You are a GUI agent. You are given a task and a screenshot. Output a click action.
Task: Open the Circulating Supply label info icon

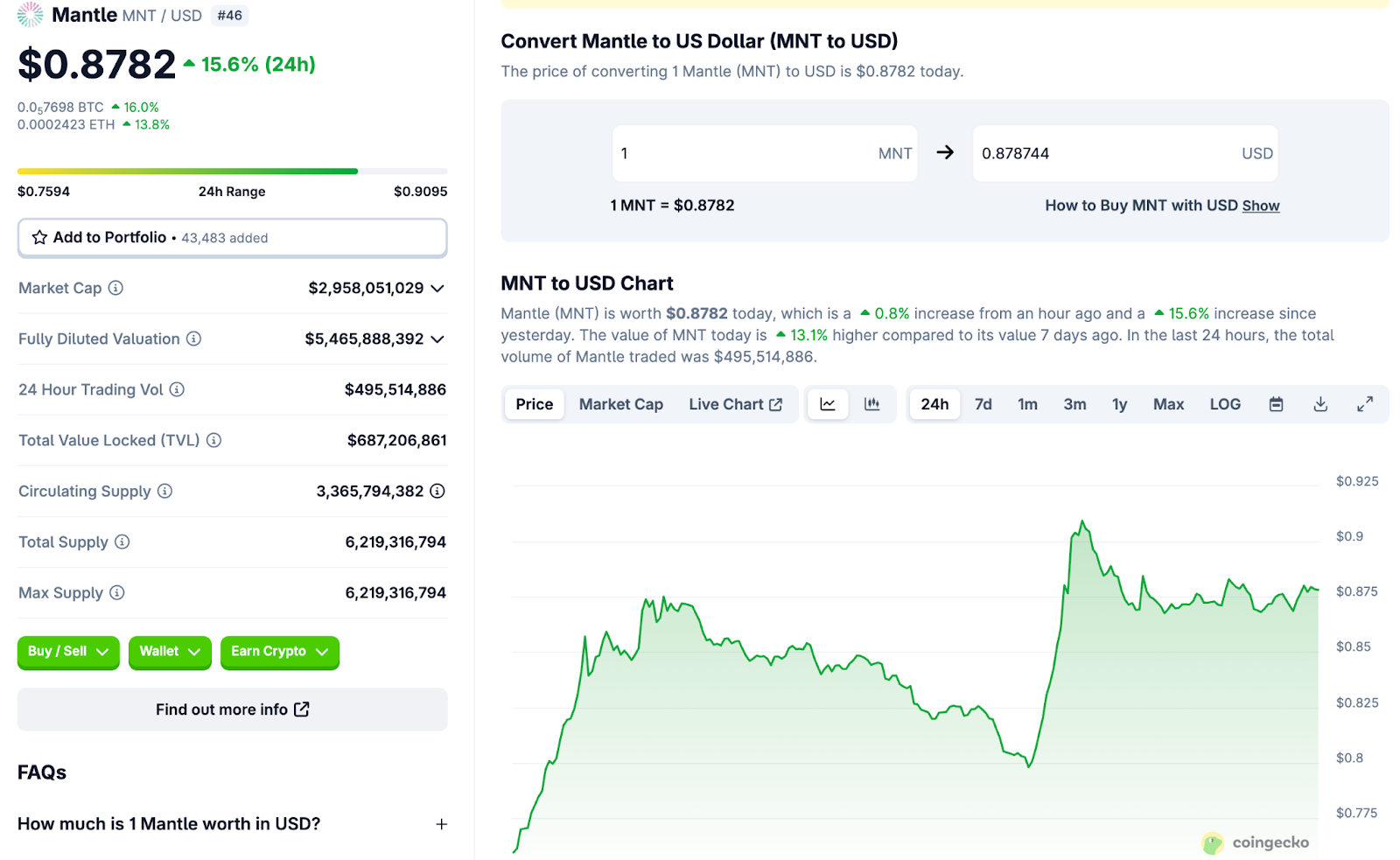pos(164,491)
